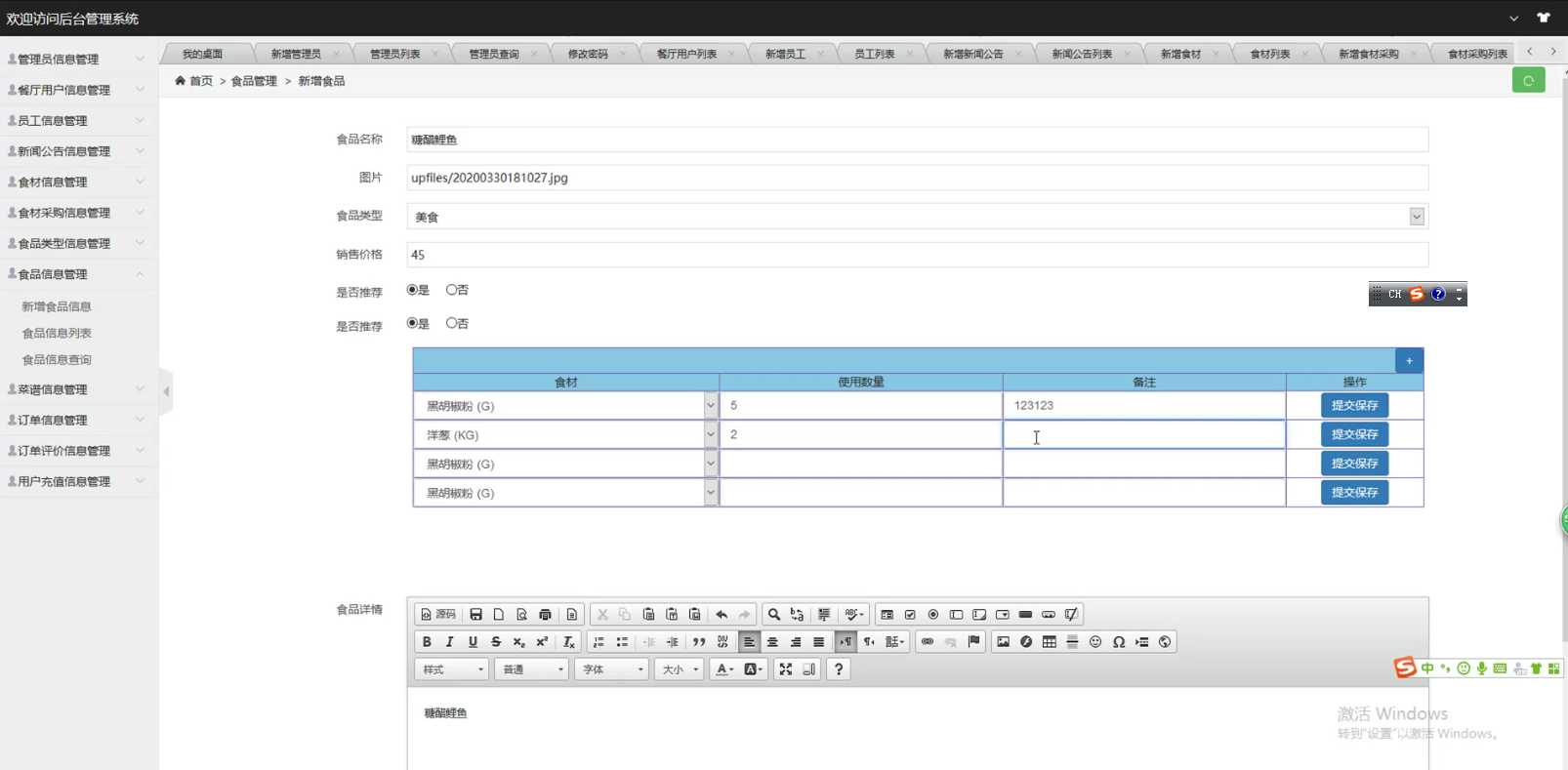
Task: Click the Smiley emoticon icon
Action: 1095,641
